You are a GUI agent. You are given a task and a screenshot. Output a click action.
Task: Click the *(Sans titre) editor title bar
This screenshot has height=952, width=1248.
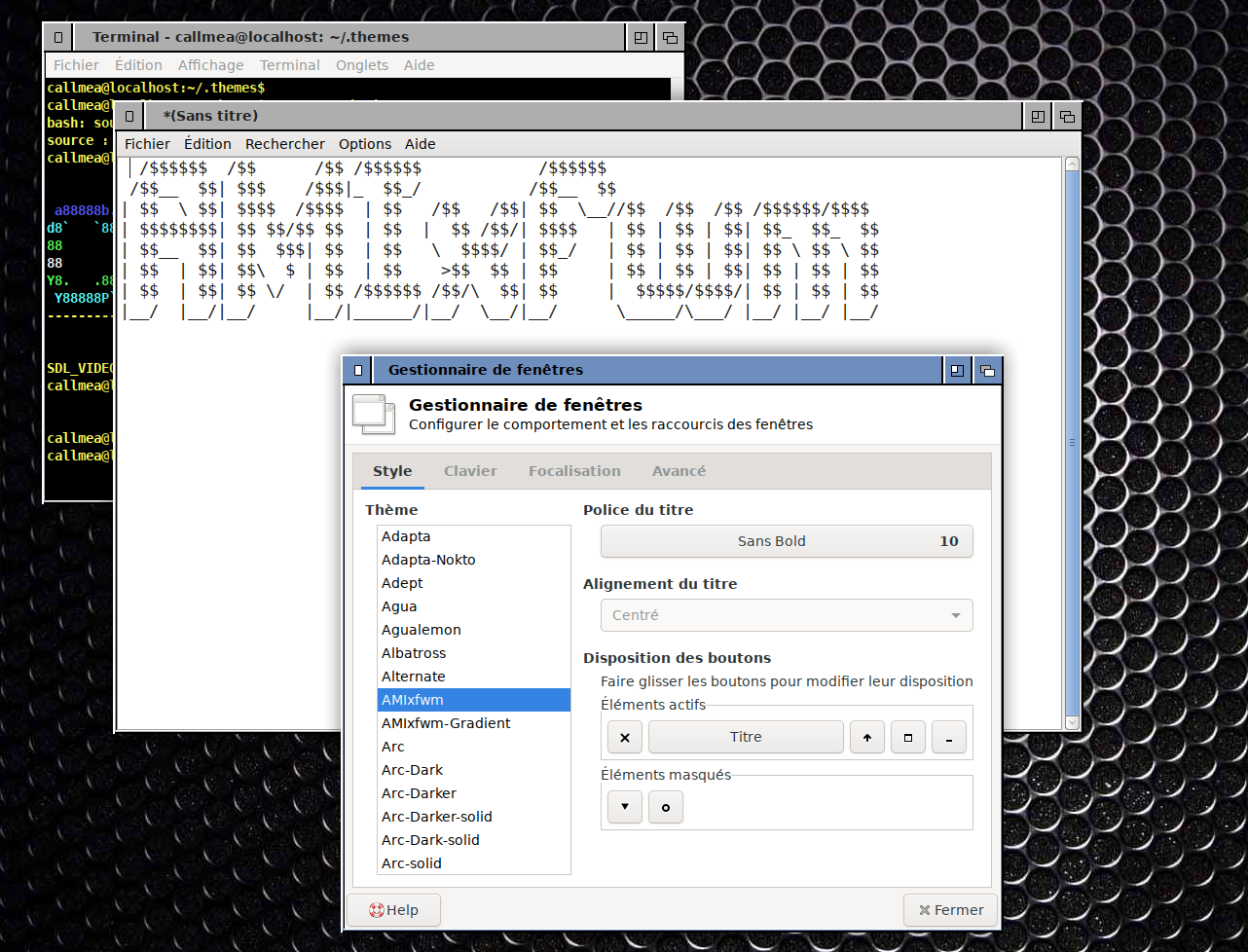point(584,116)
